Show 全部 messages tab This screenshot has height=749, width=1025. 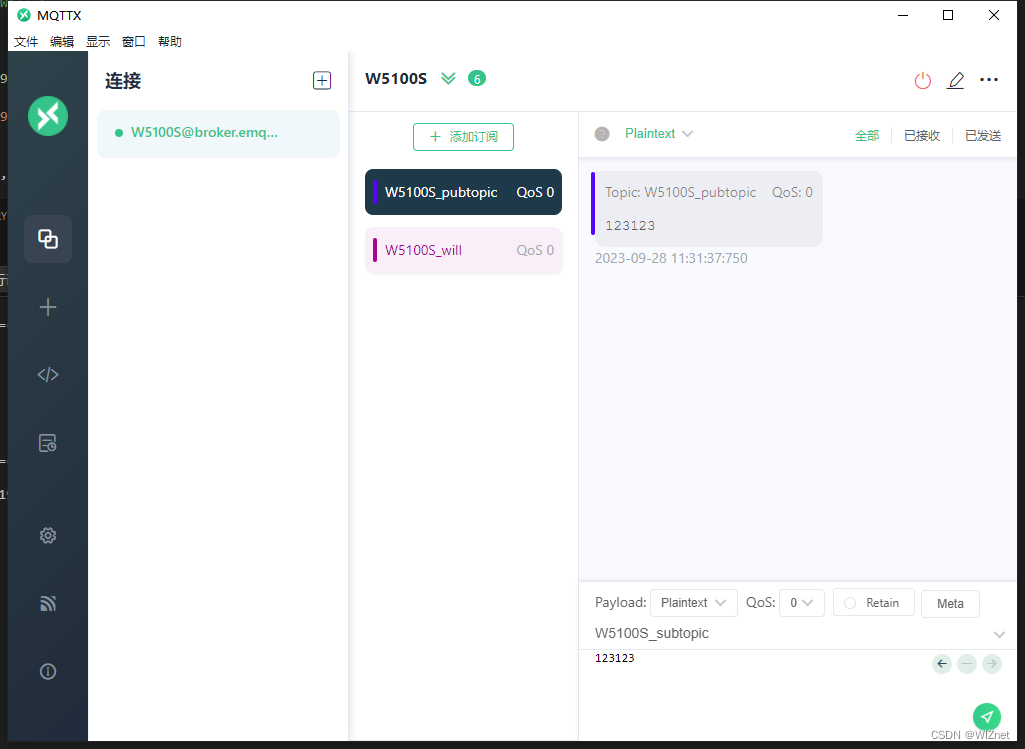pyautogui.click(x=867, y=135)
